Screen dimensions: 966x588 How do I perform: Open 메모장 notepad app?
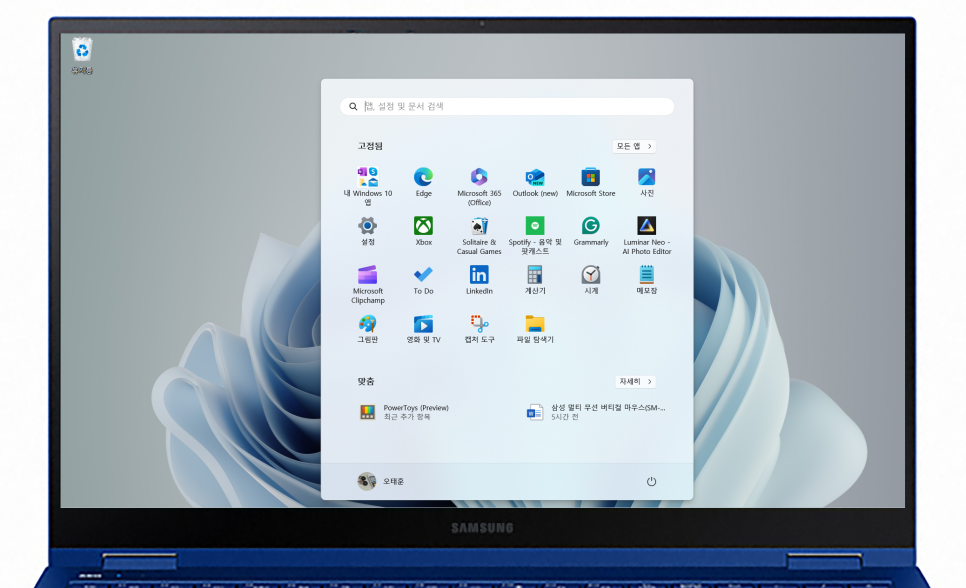coord(646,280)
